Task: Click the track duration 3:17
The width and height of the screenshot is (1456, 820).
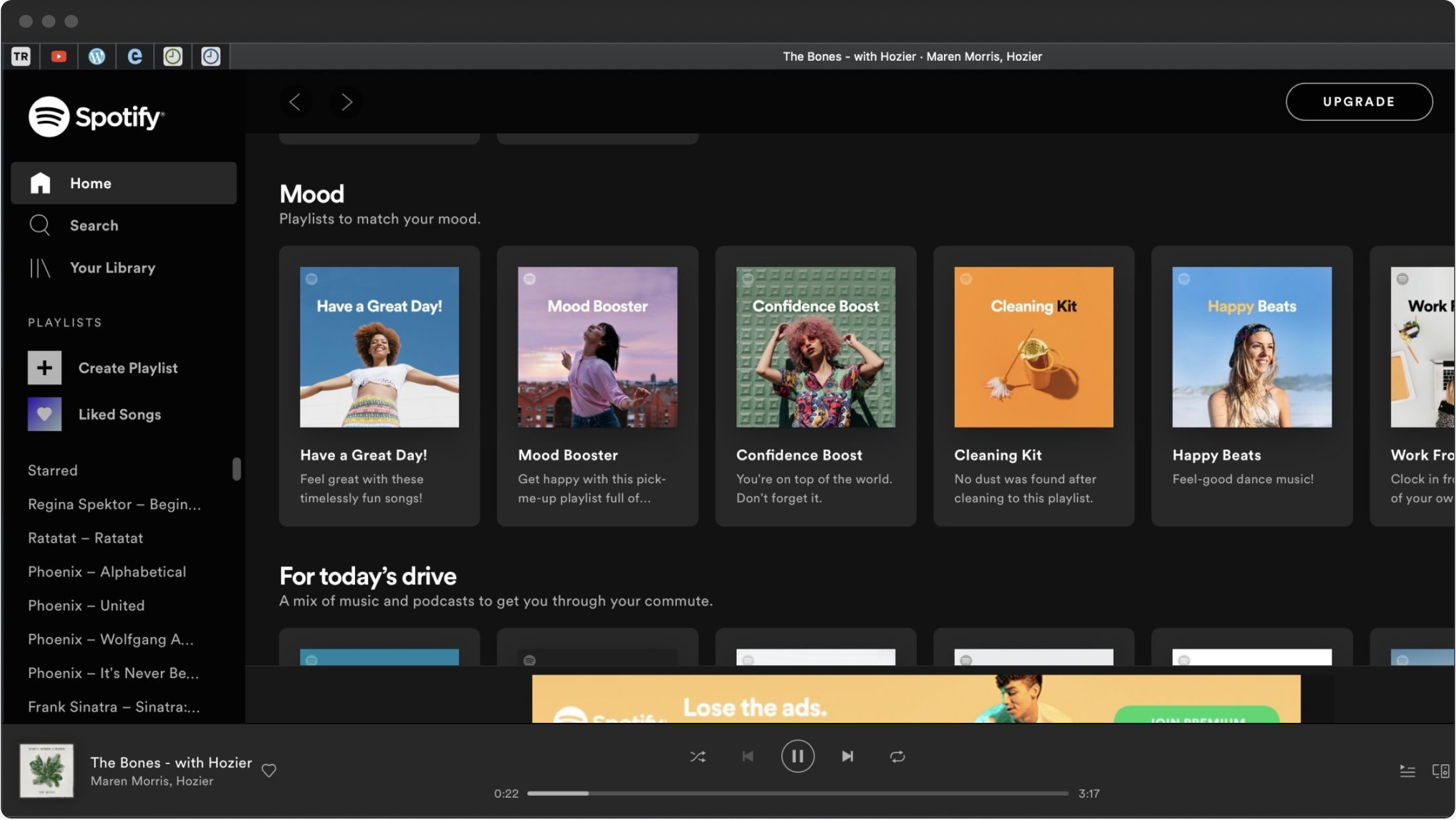Action: click(1089, 793)
